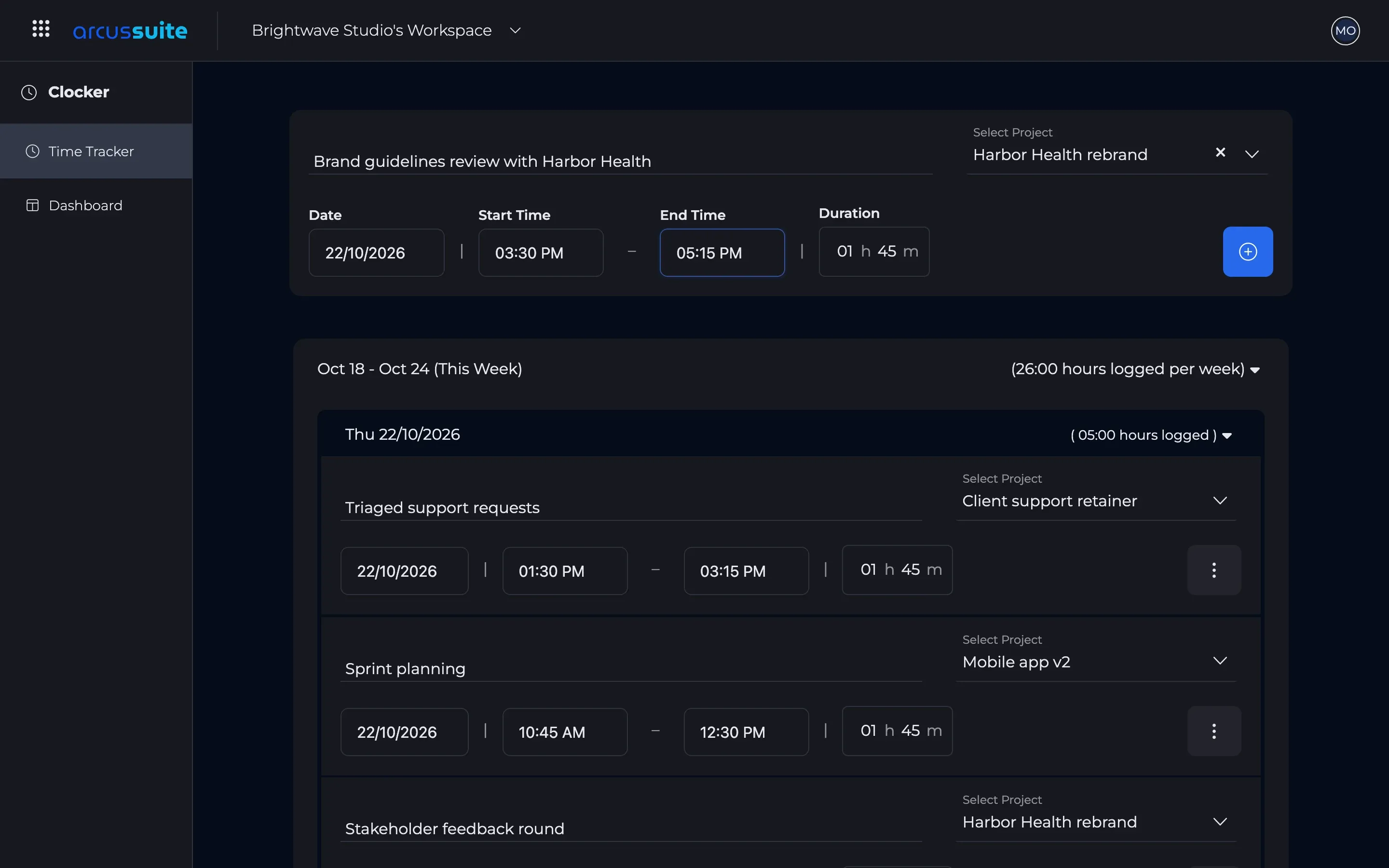Click new entry duration 01 h 45 m
The image size is (1389, 868).
click(x=873, y=251)
